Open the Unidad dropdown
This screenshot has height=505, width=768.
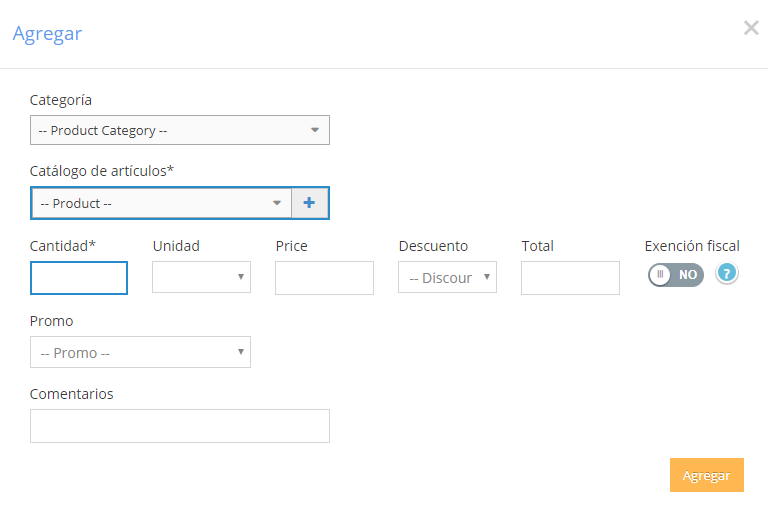point(201,277)
